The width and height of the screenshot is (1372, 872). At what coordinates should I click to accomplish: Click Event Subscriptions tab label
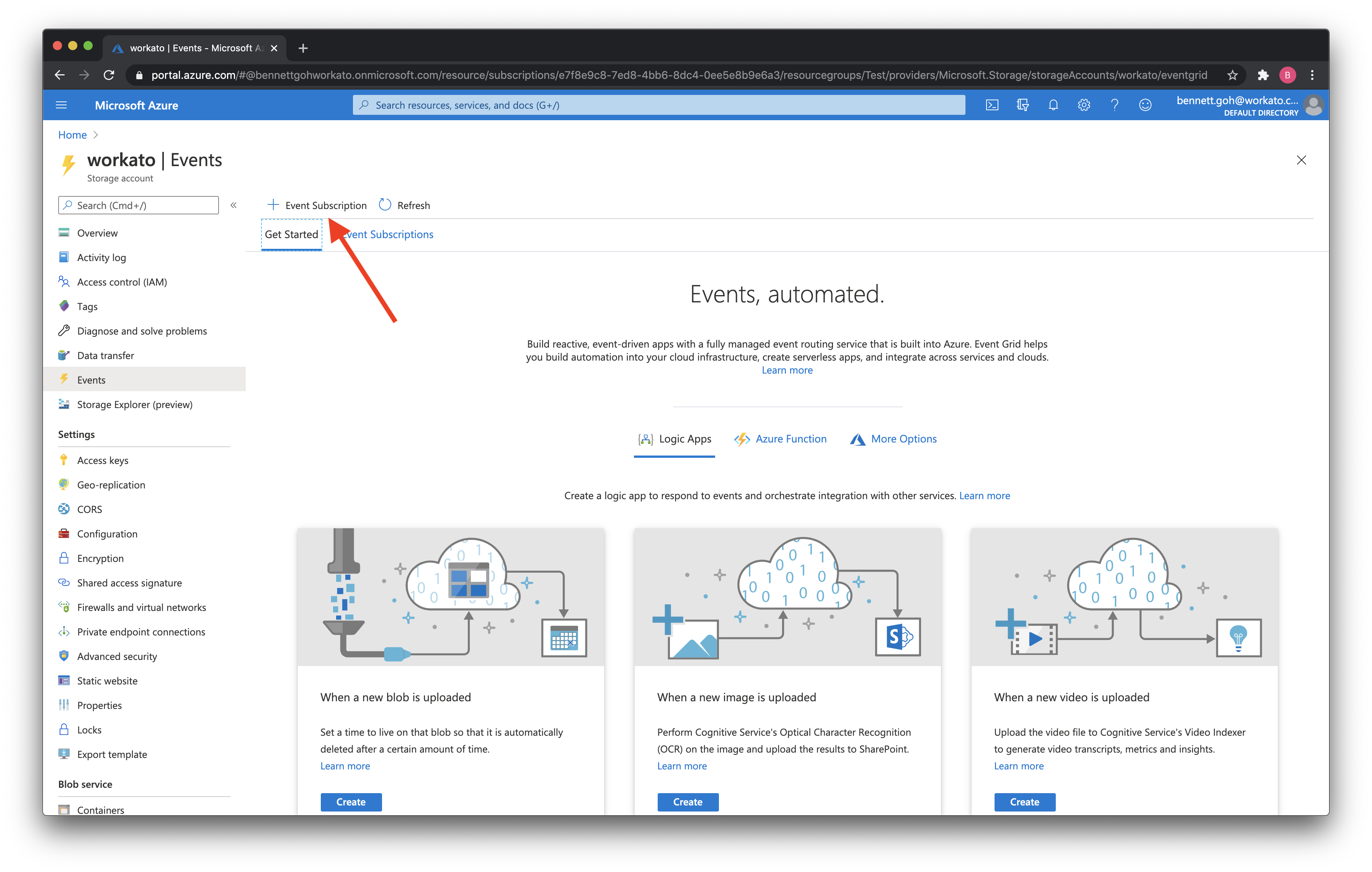pyautogui.click(x=385, y=234)
